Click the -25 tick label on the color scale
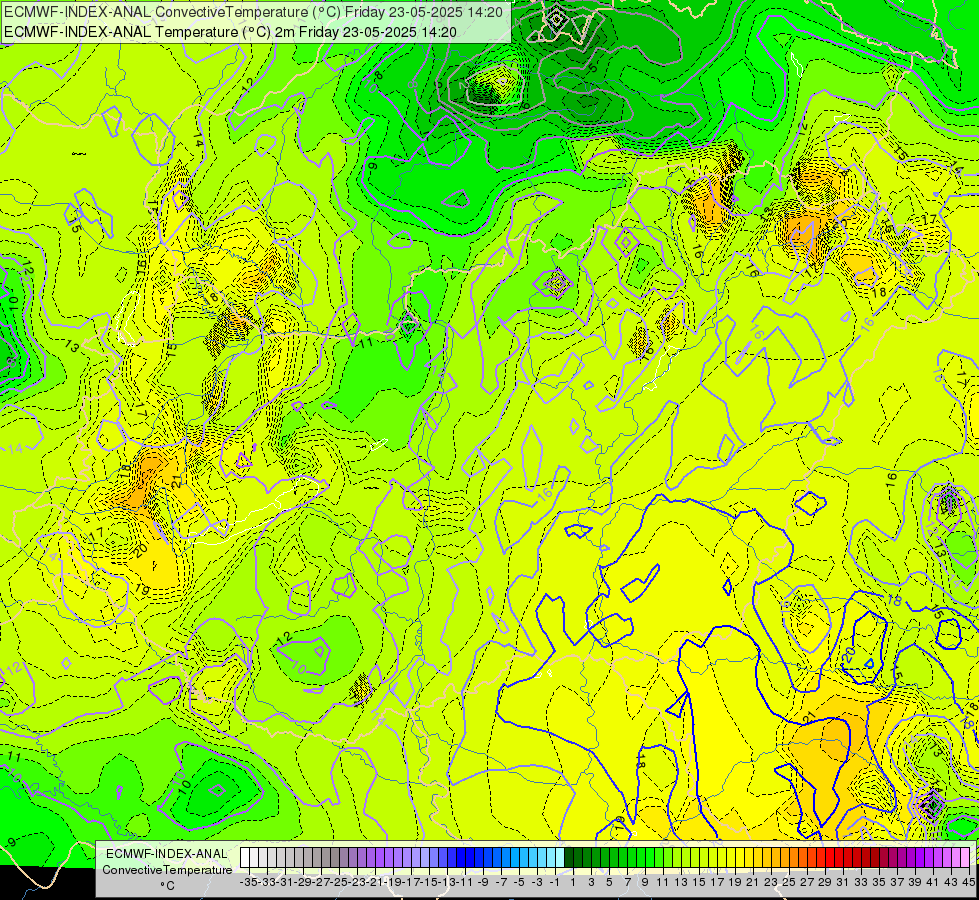This screenshot has height=900, width=979. click(x=338, y=882)
